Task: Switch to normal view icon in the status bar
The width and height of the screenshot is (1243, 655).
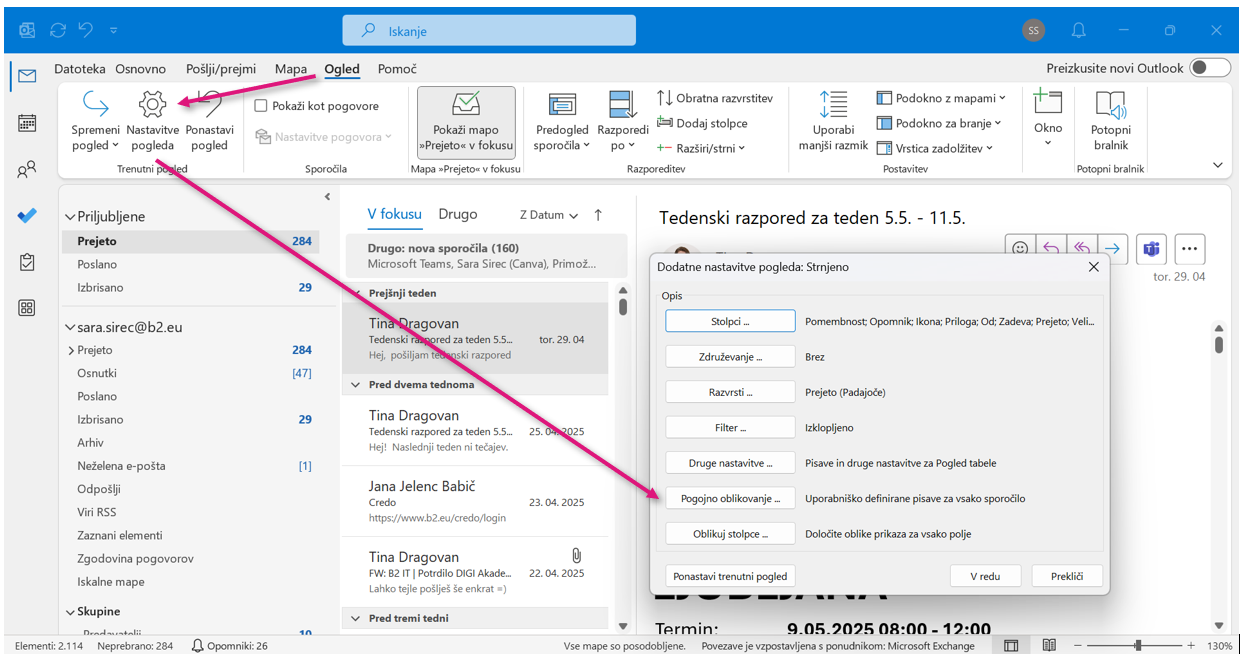Action: pos(1011,646)
